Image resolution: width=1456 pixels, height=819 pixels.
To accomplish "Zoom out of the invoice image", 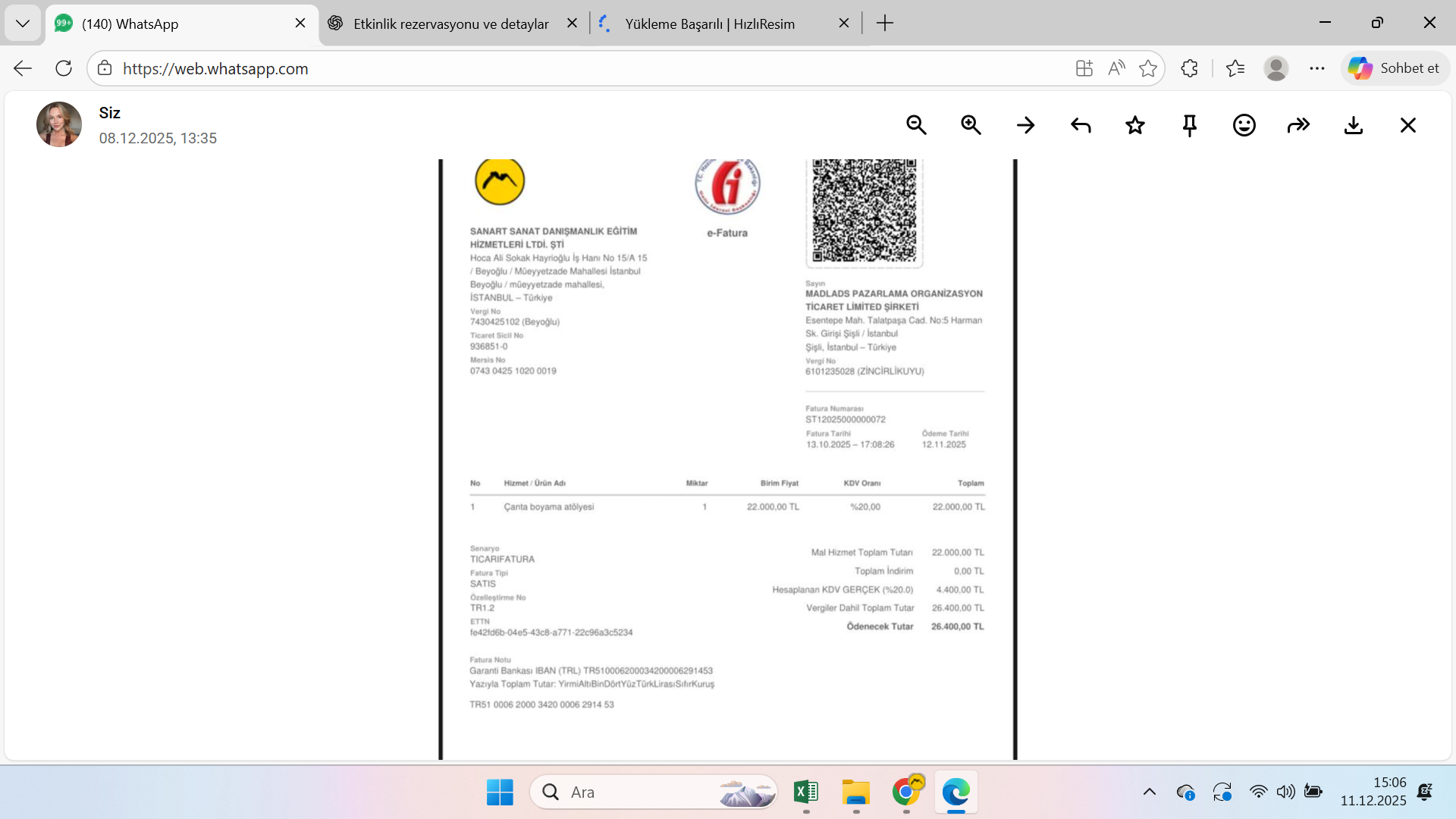I will tap(916, 125).
